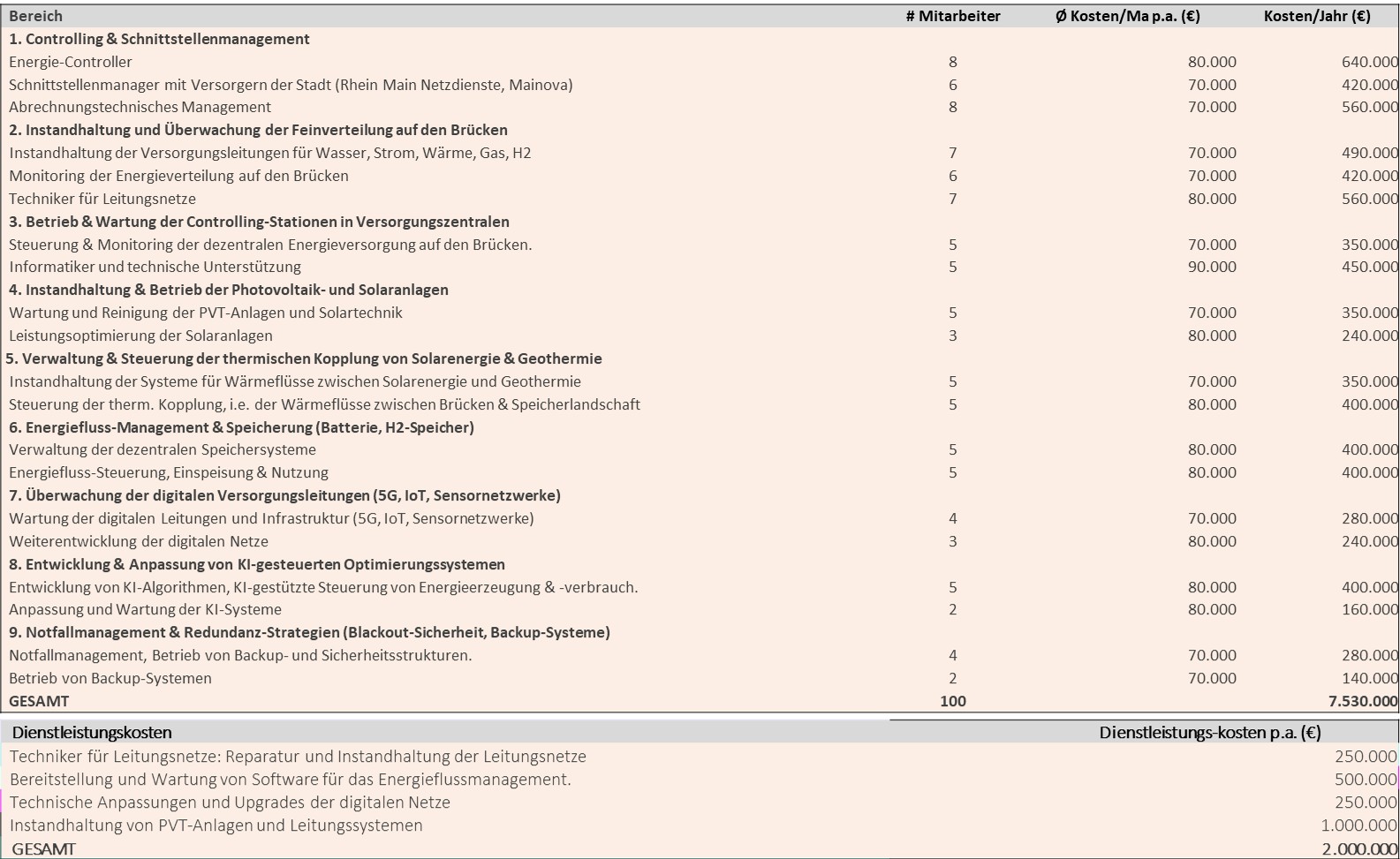Select heading '5. Verwaltung & Steuerung der thermischen Kopplung'
Screen dimensions: 1400x859
304,358
